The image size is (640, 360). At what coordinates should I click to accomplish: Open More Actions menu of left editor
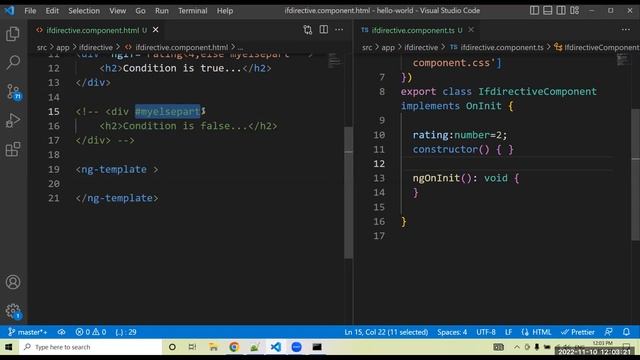(339, 29)
